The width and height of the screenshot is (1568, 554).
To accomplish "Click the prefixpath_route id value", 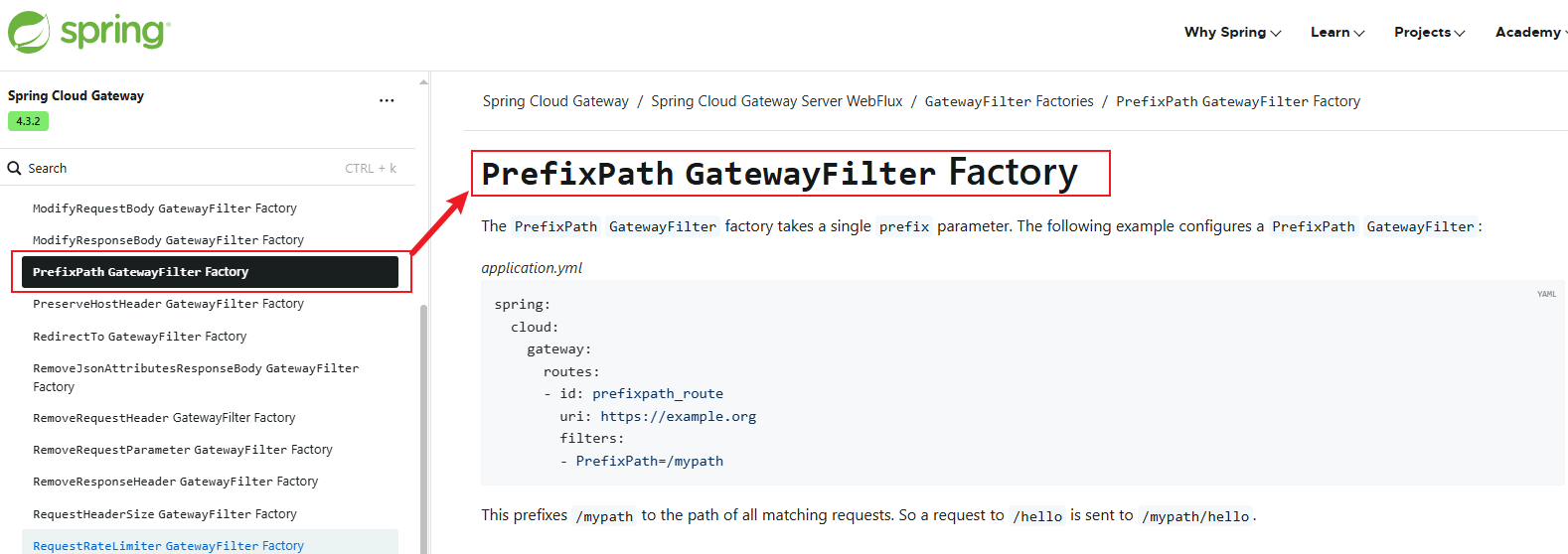I will [x=658, y=394].
